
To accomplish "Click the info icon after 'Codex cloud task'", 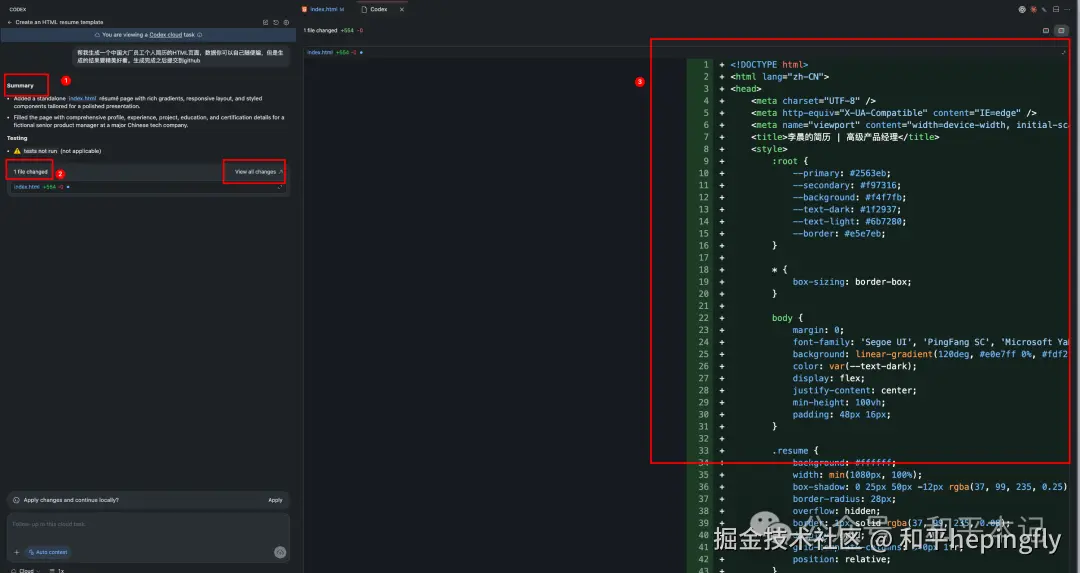I will pos(200,34).
